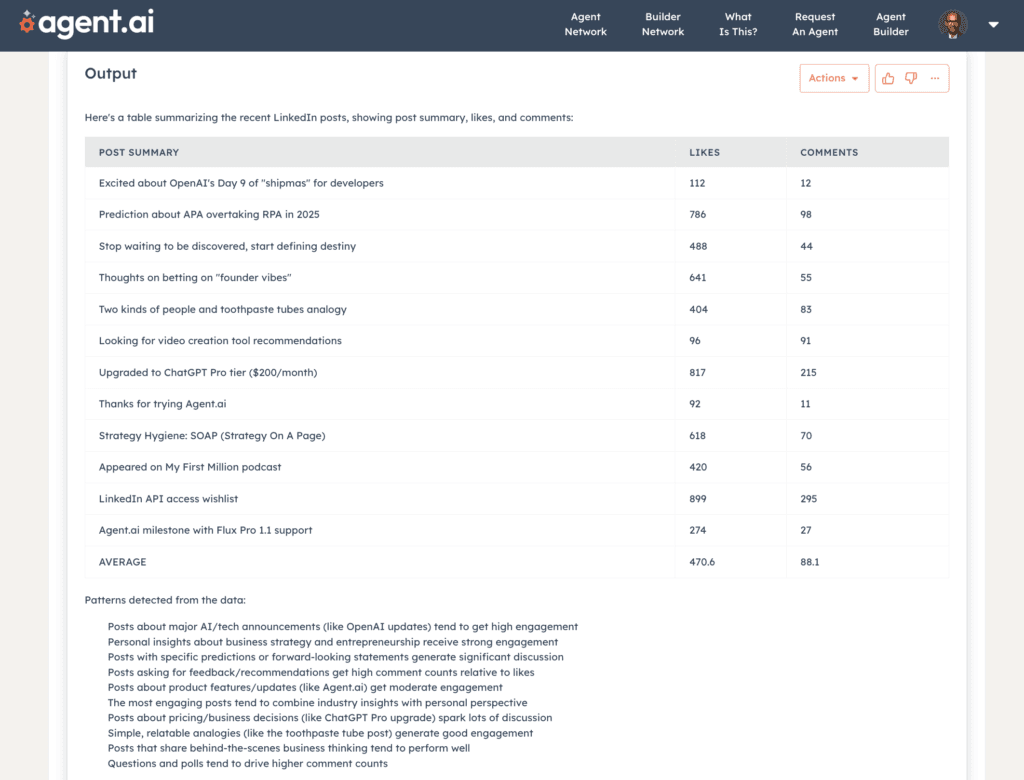Click the 'founder vibes' post summary
This screenshot has height=780, width=1024.
[x=195, y=278]
